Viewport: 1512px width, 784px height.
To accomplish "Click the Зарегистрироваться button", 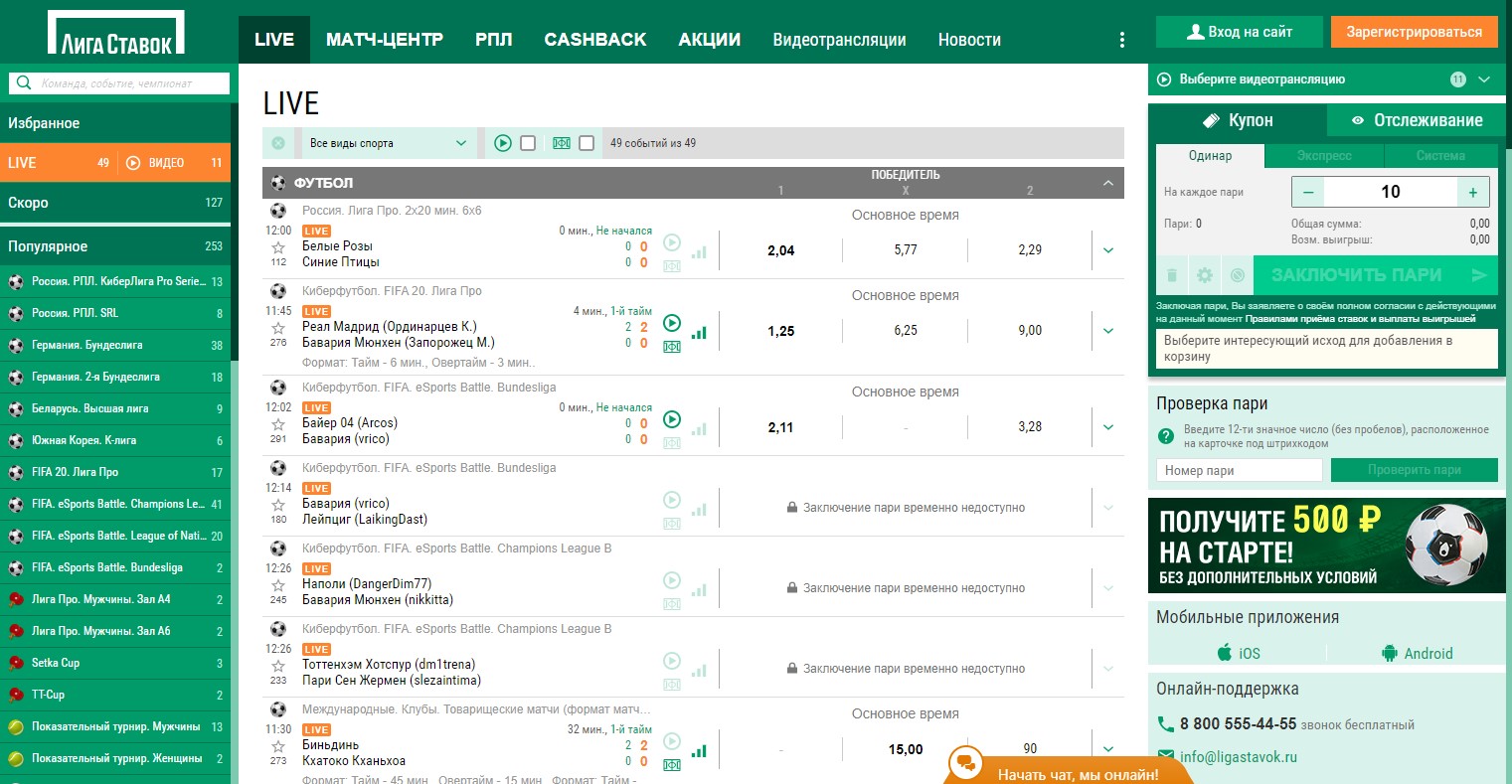I will coord(1414,32).
